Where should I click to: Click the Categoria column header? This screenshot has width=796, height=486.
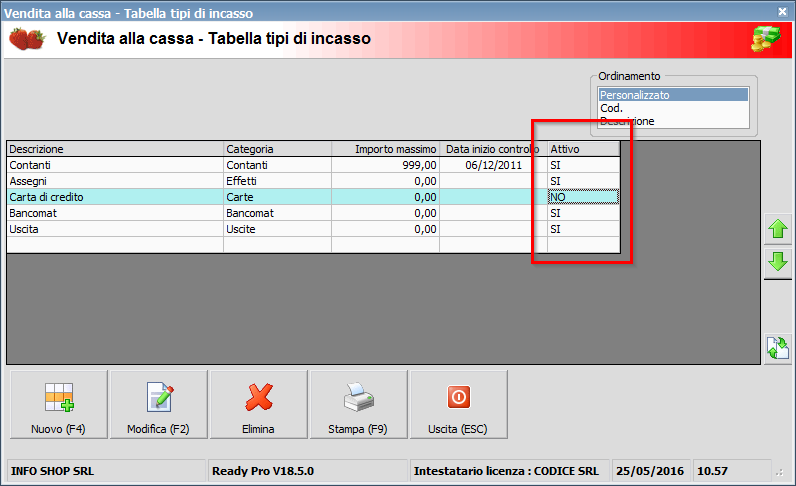(278, 149)
